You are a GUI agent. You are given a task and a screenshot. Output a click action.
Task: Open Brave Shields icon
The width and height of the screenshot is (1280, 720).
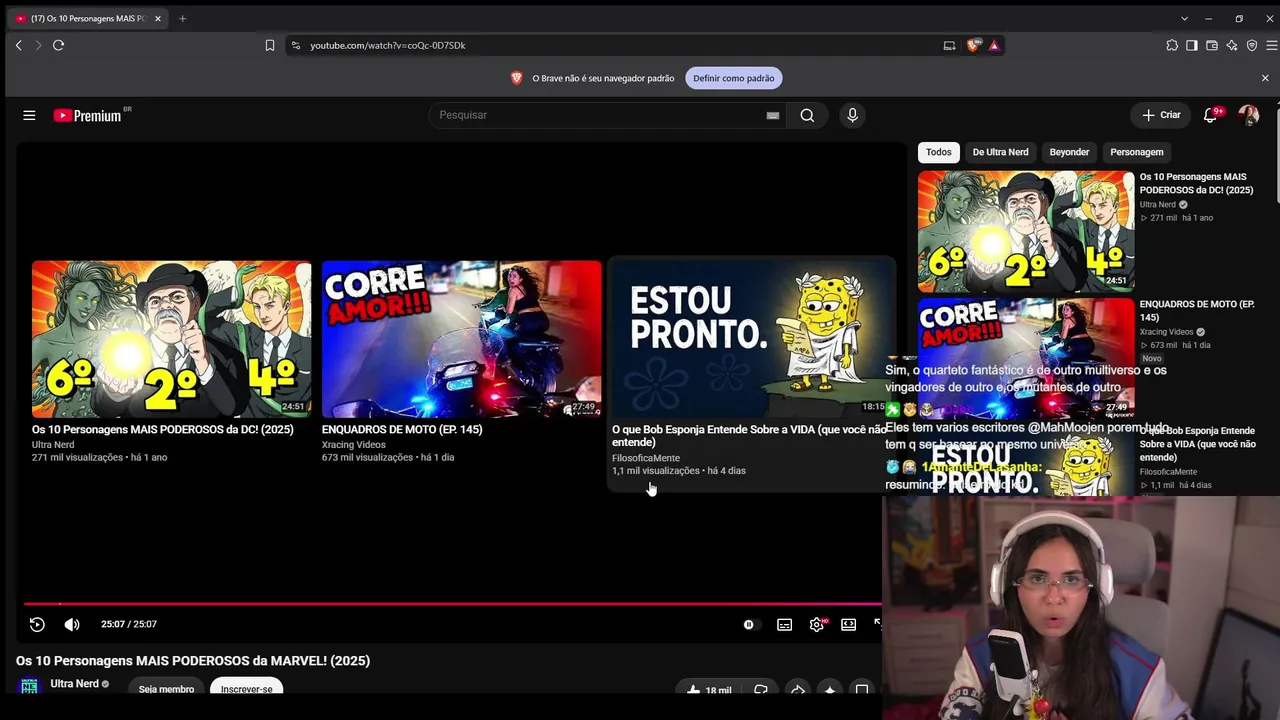974,45
